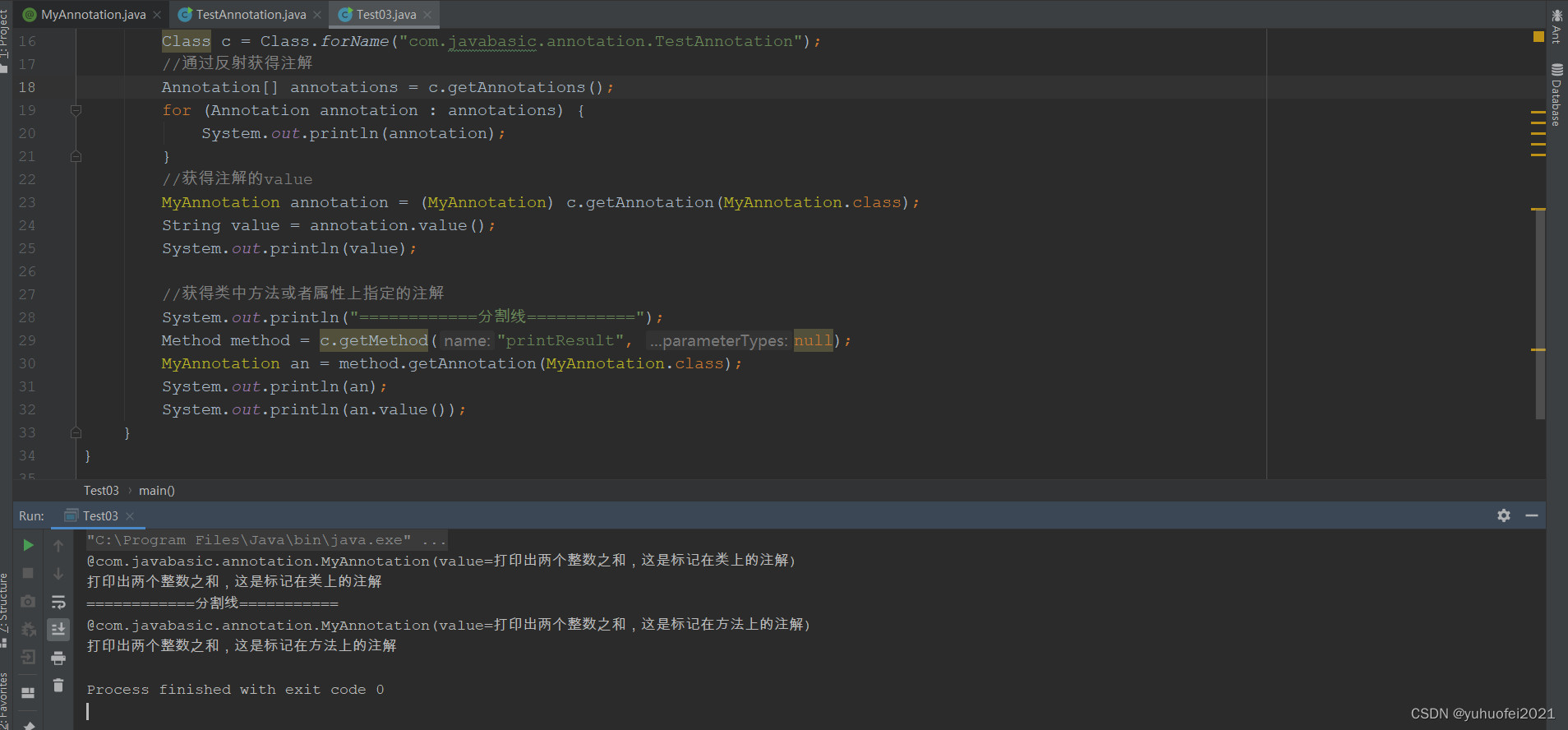
Task: Click the fold marker at line 33
Action: click(76, 432)
